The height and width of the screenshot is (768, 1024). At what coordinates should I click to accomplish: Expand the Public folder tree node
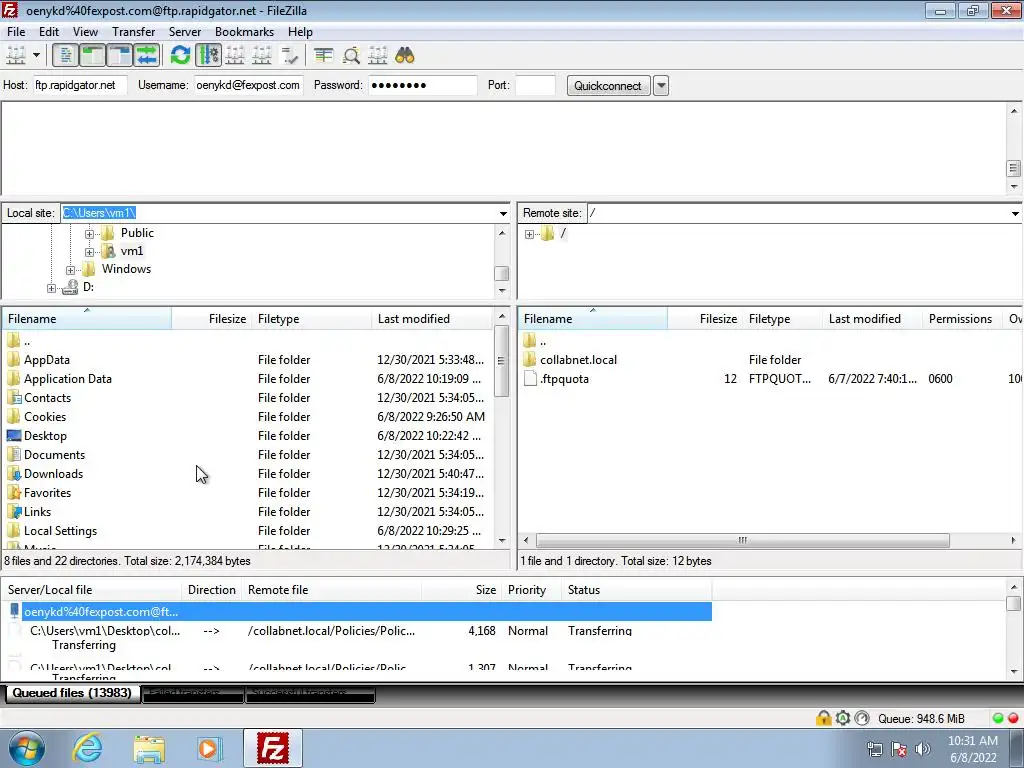point(89,233)
